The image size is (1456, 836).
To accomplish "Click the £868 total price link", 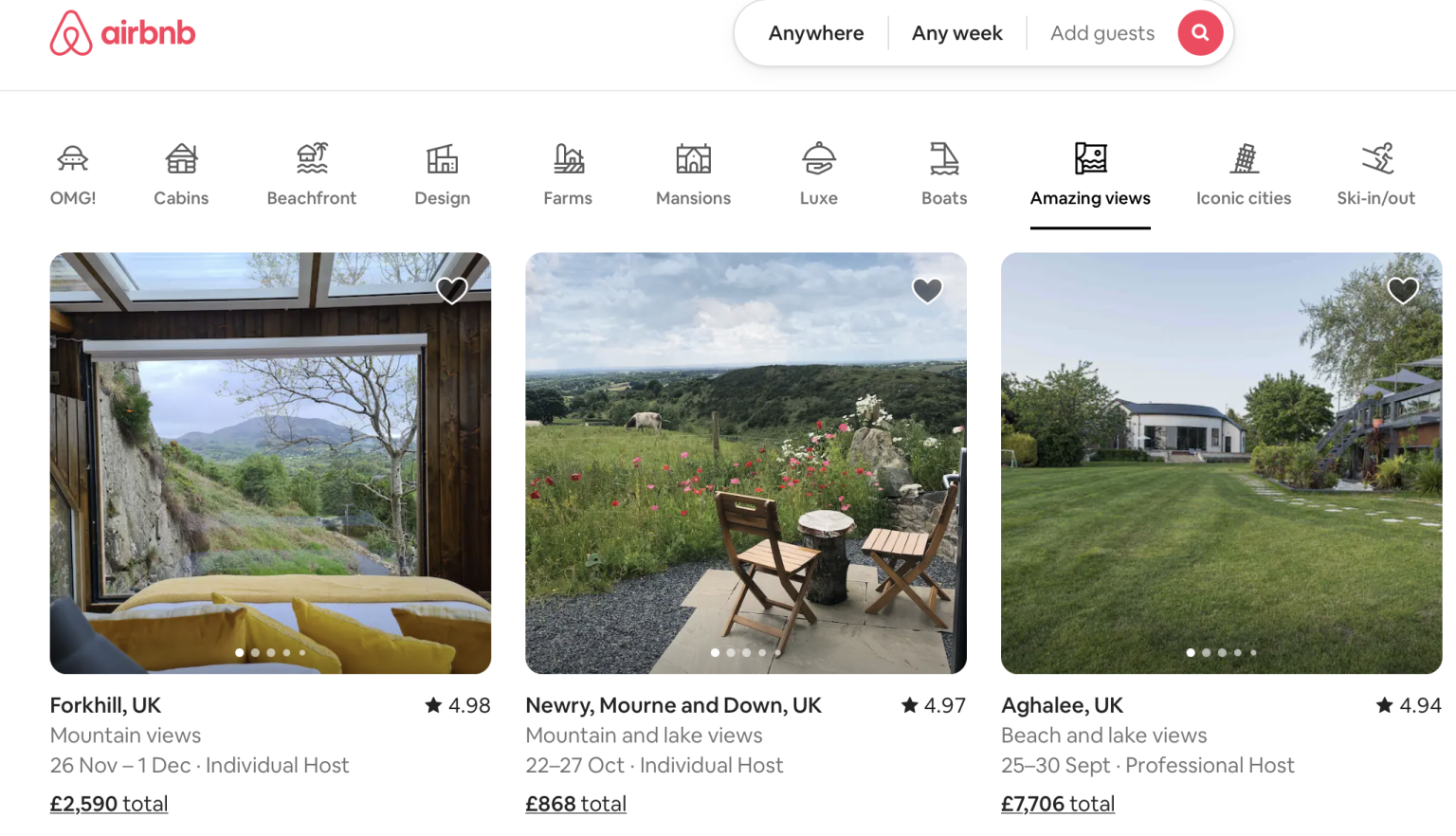I will (x=576, y=804).
